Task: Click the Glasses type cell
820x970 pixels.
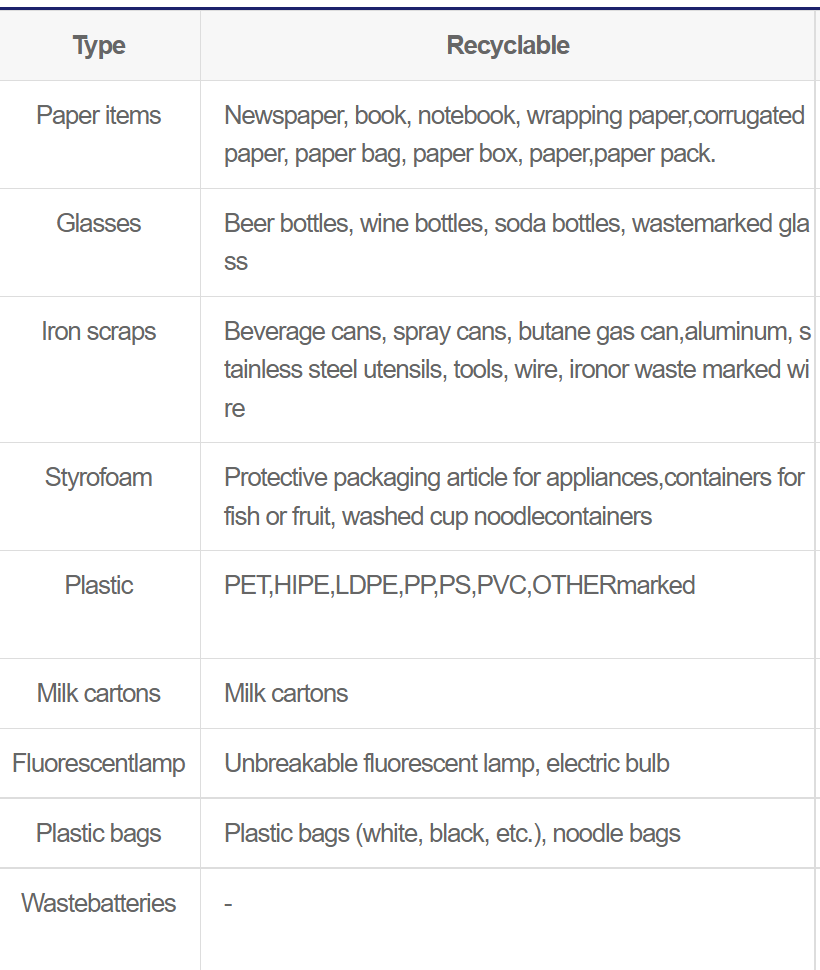Action: [98, 224]
